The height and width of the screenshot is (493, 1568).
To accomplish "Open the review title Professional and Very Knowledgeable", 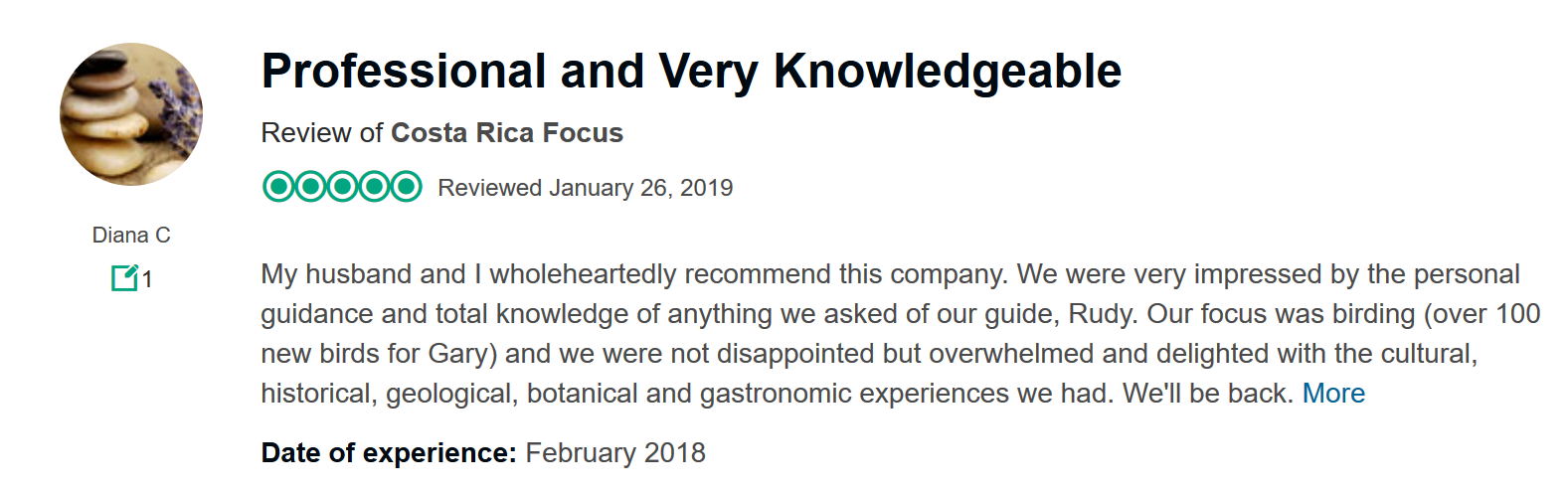I will (691, 72).
